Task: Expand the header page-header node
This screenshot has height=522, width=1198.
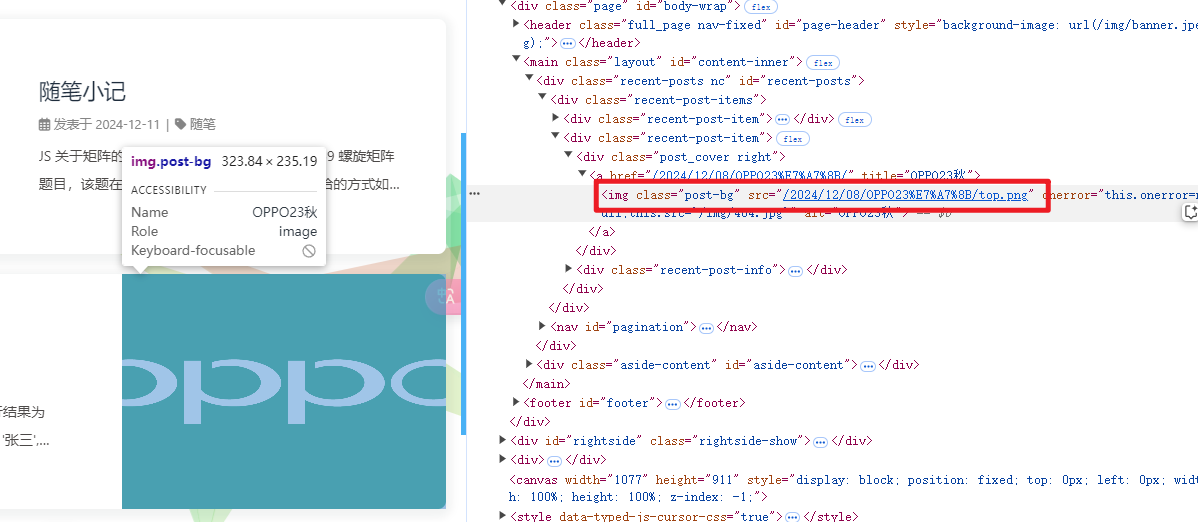Action: click(x=516, y=24)
